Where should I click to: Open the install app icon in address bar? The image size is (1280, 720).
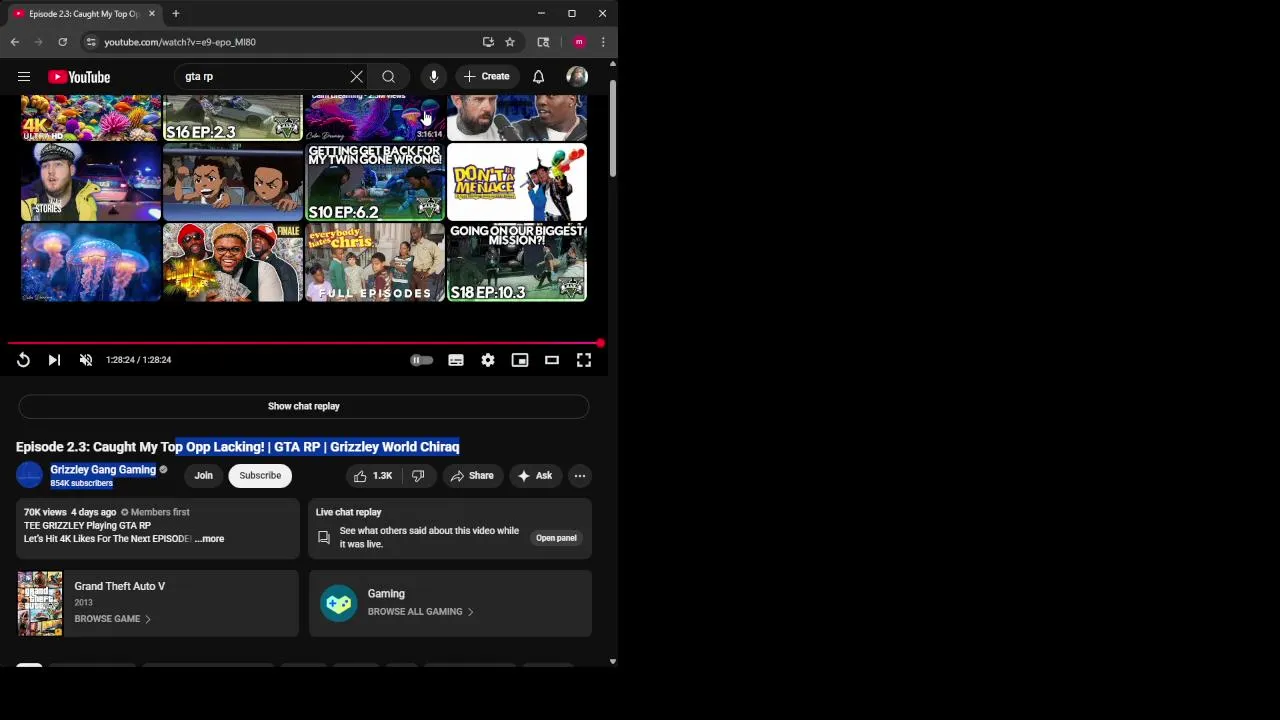pyautogui.click(x=488, y=42)
